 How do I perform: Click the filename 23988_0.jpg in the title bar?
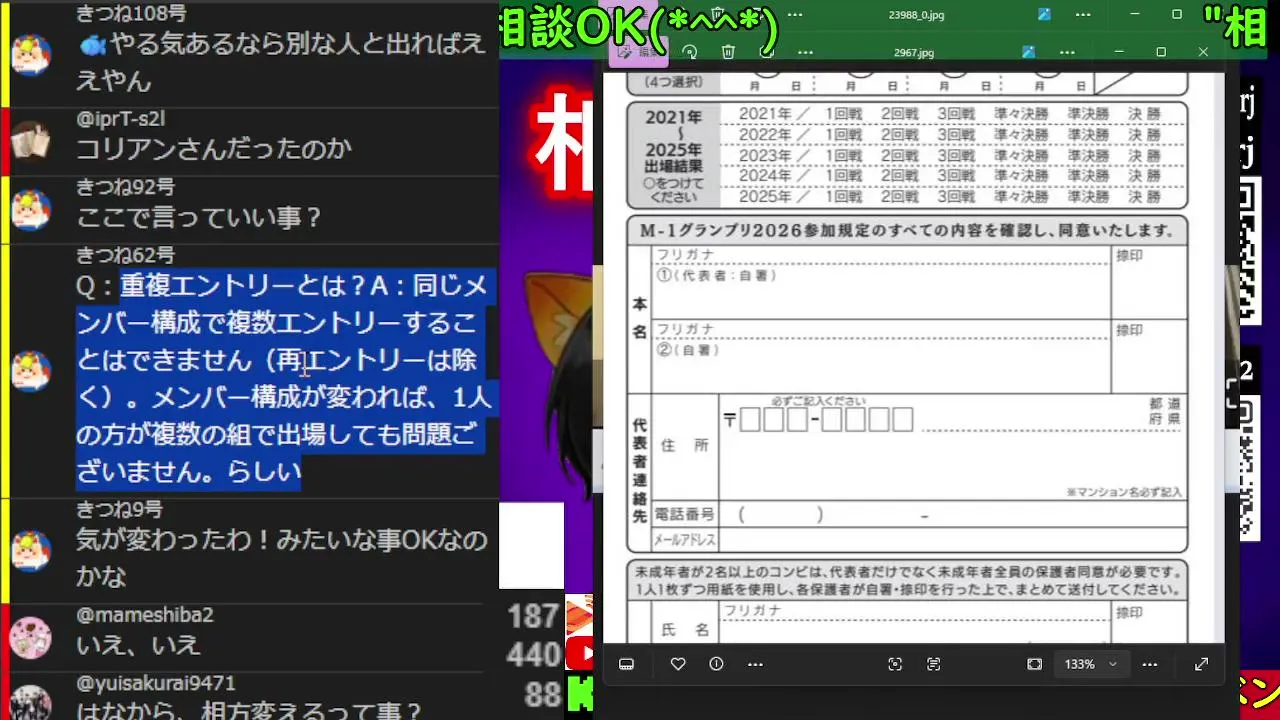[x=916, y=15]
